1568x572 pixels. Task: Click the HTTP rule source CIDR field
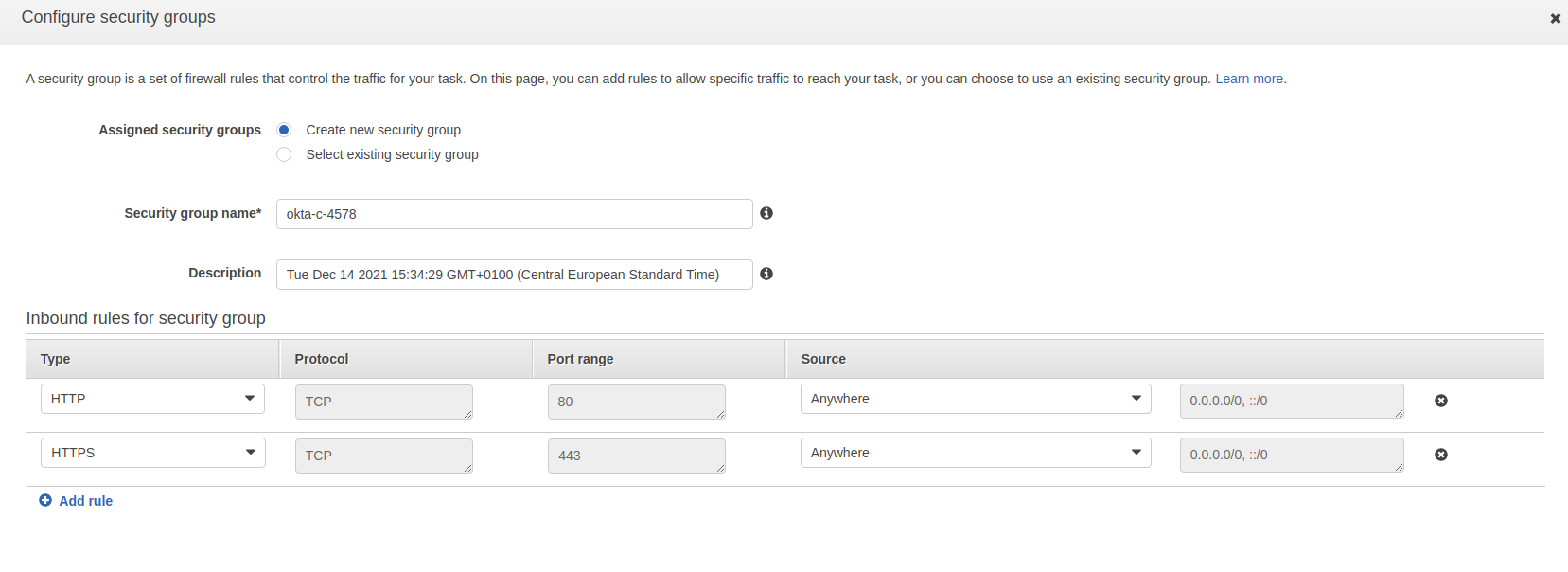click(x=1291, y=401)
